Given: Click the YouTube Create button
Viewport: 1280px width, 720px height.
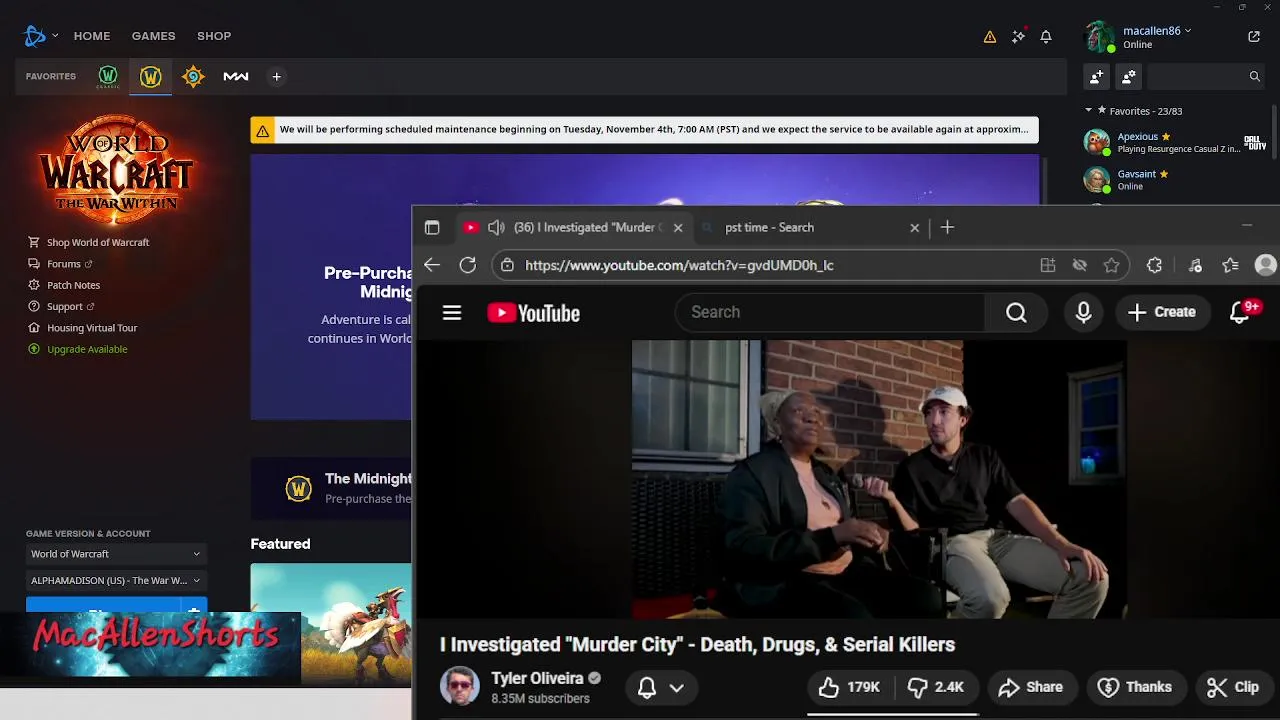Looking at the screenshot, I should (x=1162, y=313).
